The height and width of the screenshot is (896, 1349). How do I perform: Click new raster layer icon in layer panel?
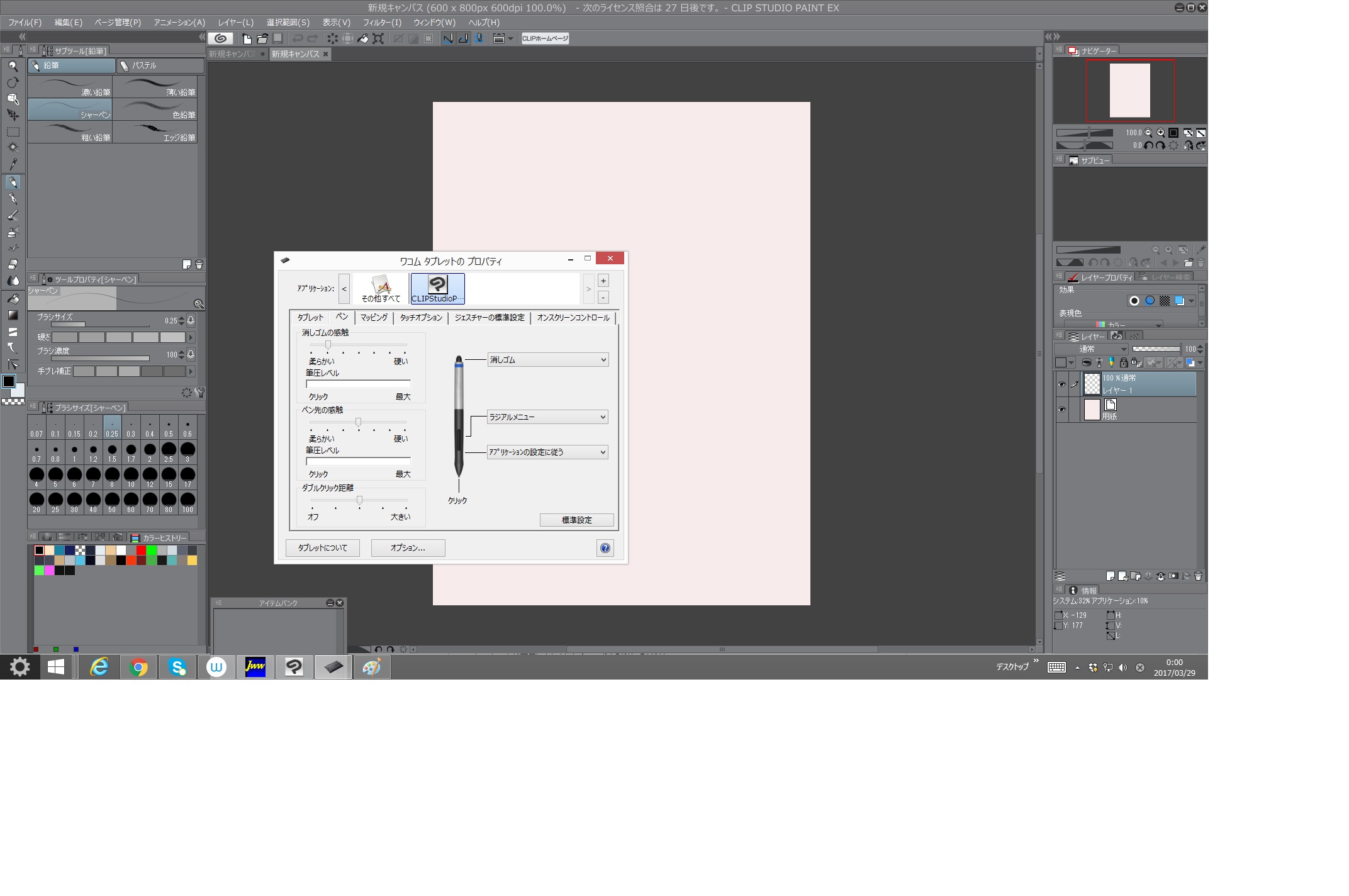1111,576
